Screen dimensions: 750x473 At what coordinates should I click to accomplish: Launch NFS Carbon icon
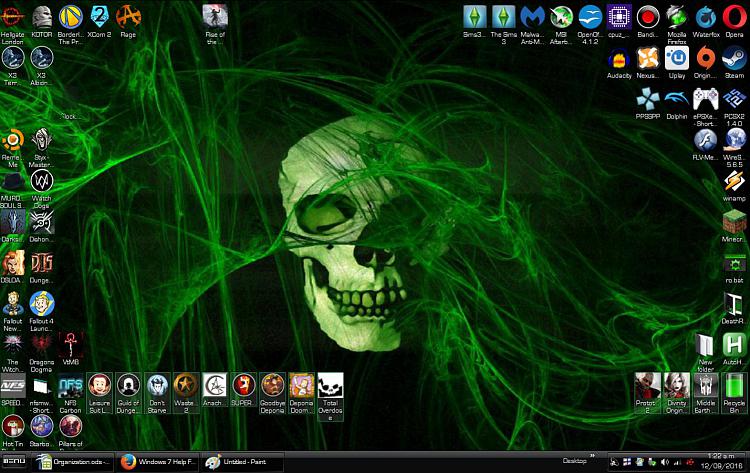tap(71, 393)
